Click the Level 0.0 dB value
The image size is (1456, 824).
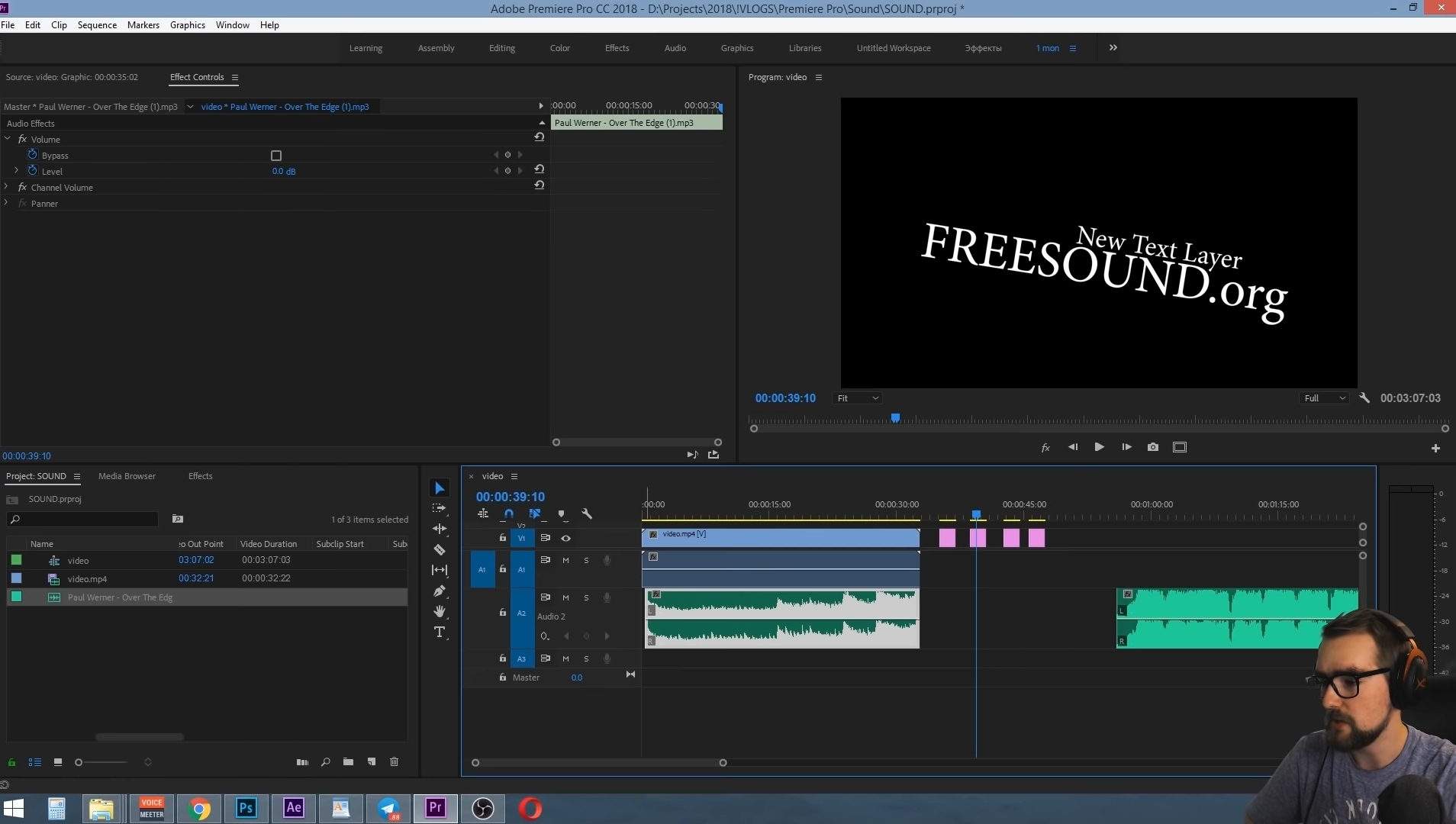point(283,172)
